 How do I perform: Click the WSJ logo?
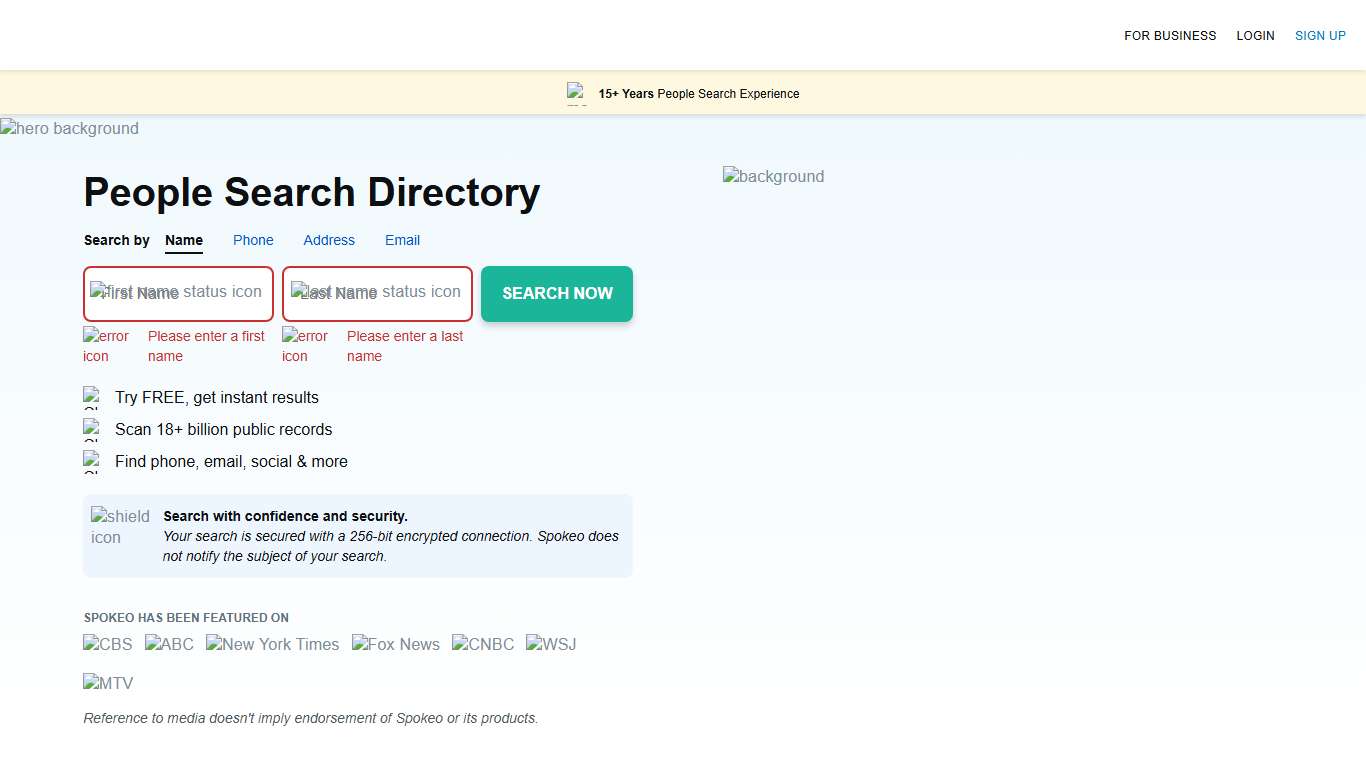(550, 644)
